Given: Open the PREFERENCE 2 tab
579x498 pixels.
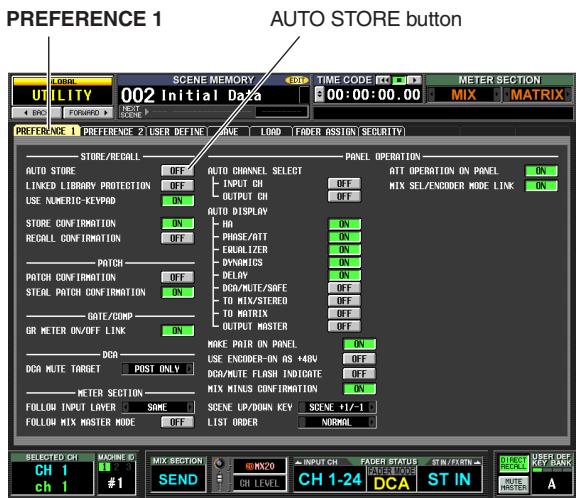Looking at the screenshot, I should 113,132.
